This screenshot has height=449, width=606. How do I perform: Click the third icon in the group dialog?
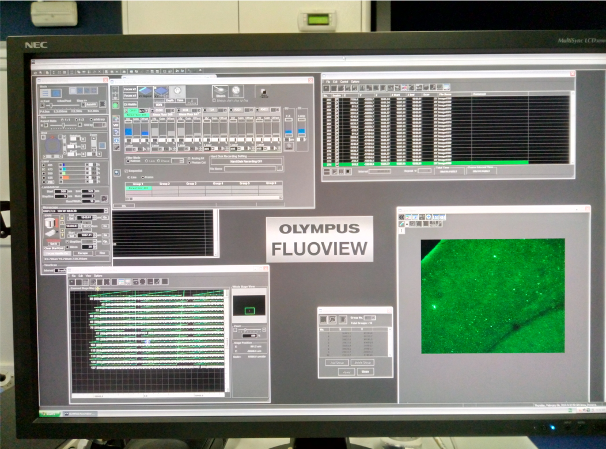point(342,319)
